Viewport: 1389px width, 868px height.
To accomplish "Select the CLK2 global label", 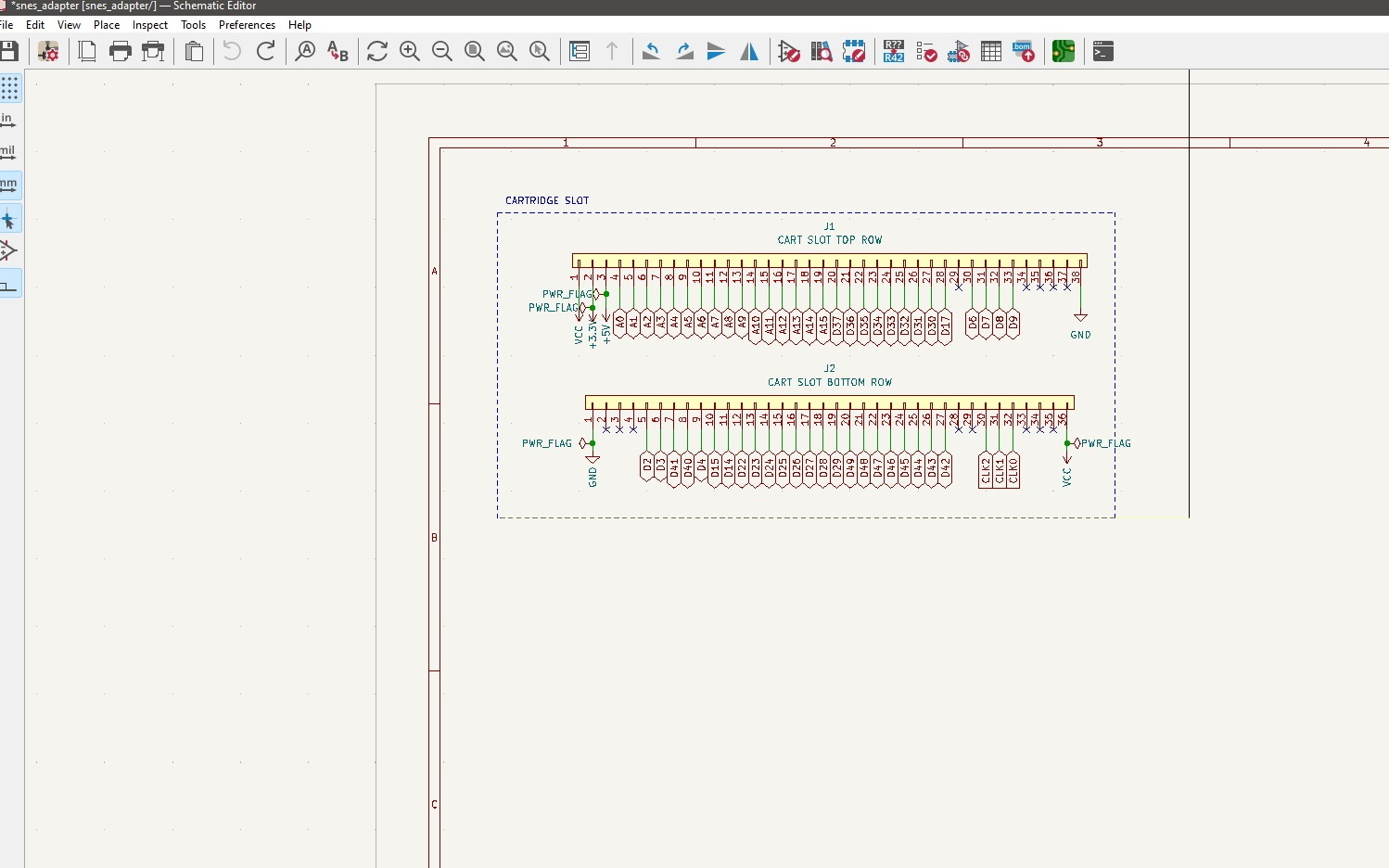I will 986,470.
